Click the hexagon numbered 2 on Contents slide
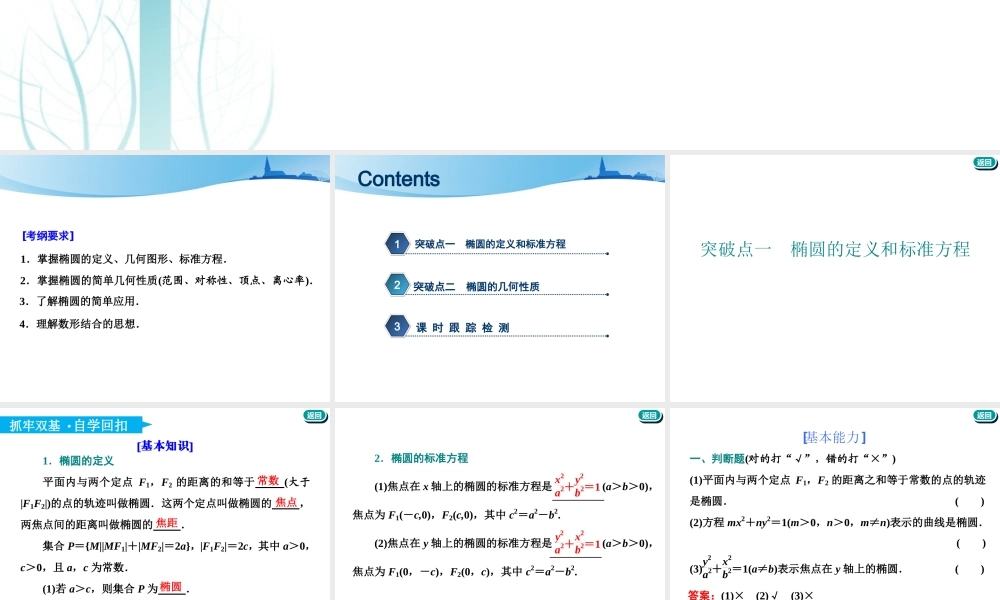Viewport: 1000px width, 600px height. (395, 285)
